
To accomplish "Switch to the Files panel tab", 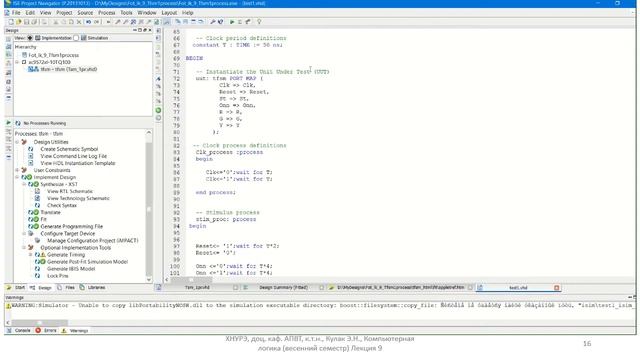I will 66,288.
